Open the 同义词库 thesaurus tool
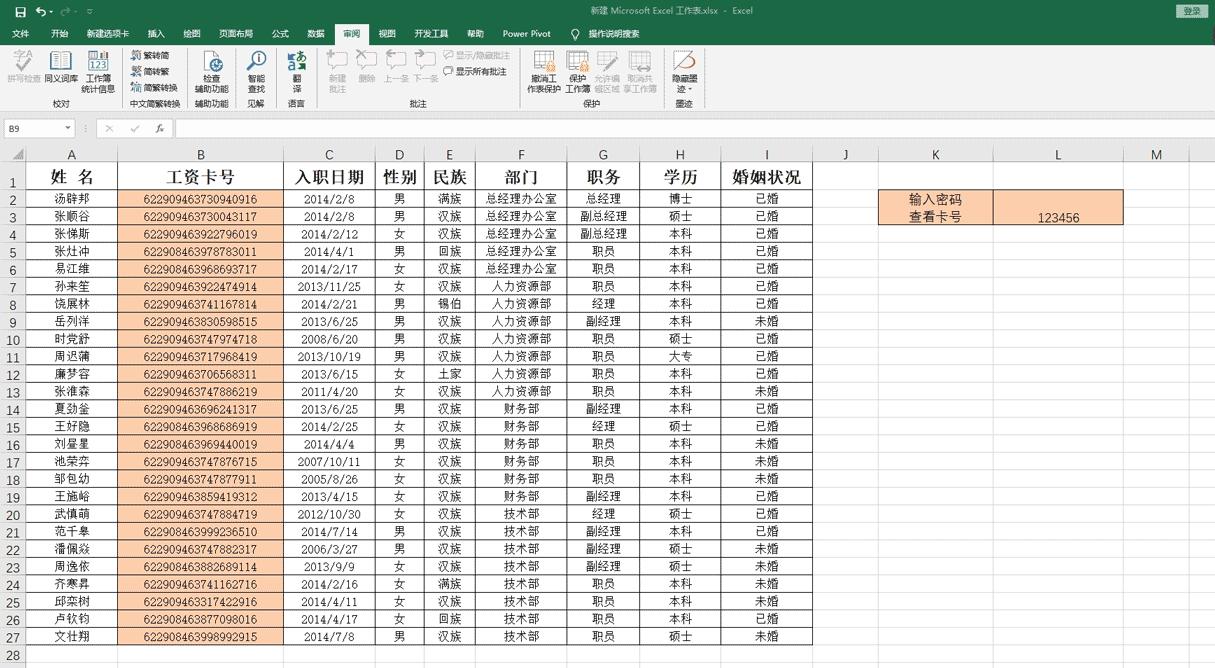Image resolution: width=1215 pixels, height=668 pixels. click(58, 70)
